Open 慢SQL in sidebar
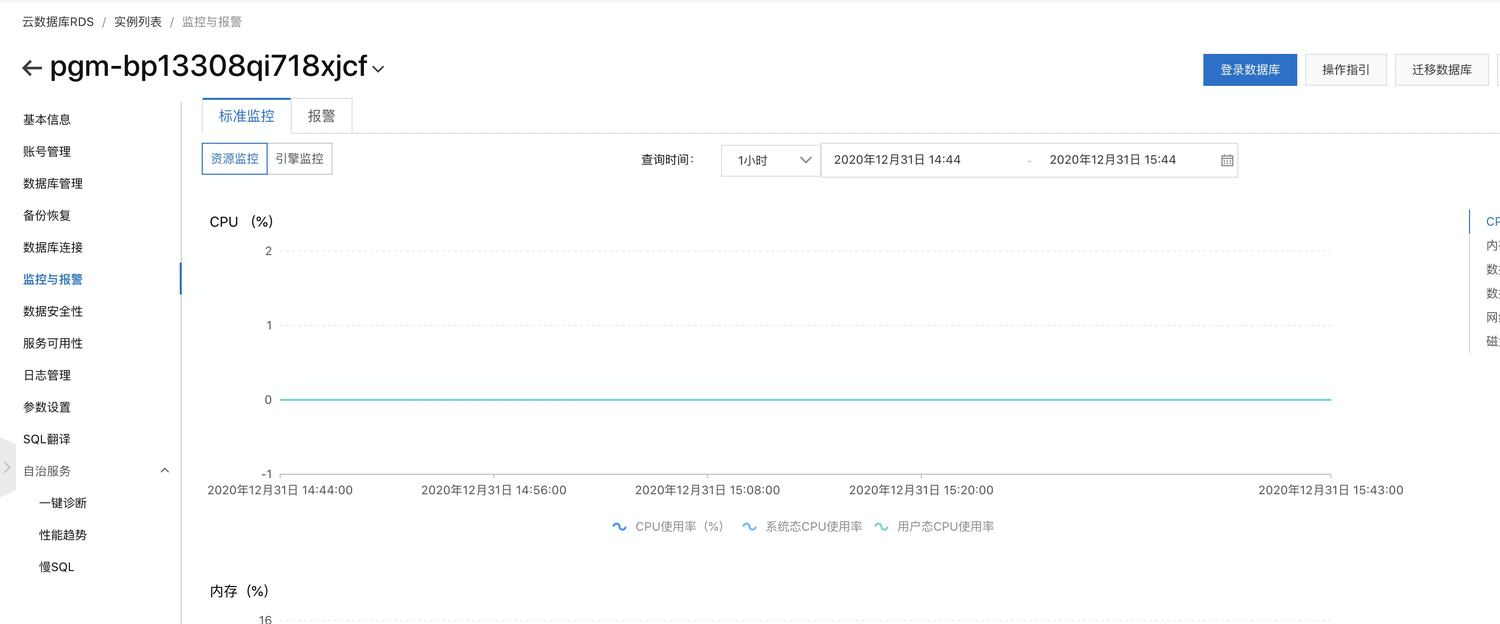The height and width of the screenshot is (624, 1500). tap(57, 567)
